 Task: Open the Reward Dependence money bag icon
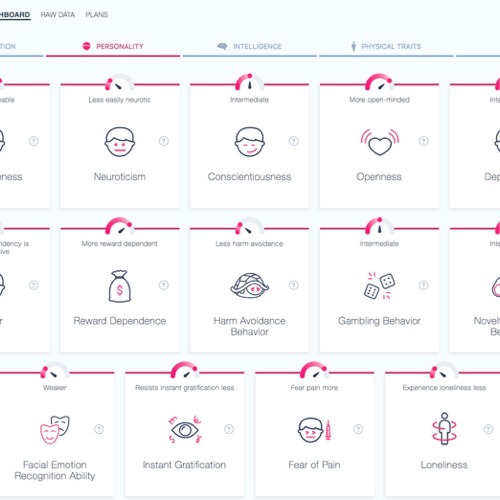coord(120,286)
